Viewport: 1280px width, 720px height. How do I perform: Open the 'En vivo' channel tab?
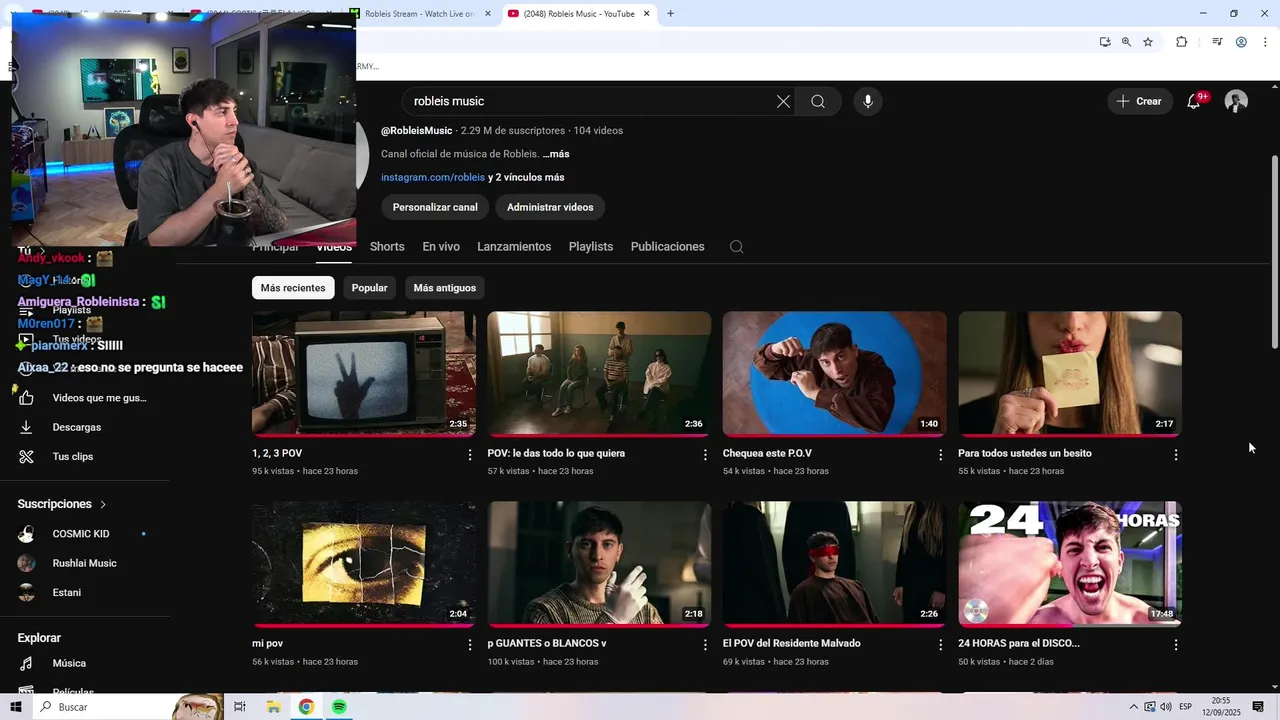(x=441, y=247)
